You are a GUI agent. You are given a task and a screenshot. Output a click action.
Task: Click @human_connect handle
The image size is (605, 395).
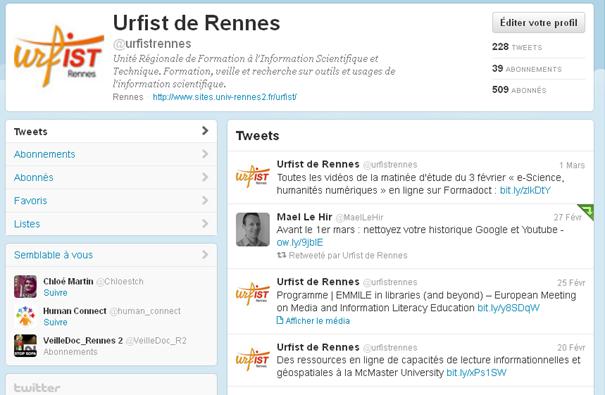coord(145,311)
